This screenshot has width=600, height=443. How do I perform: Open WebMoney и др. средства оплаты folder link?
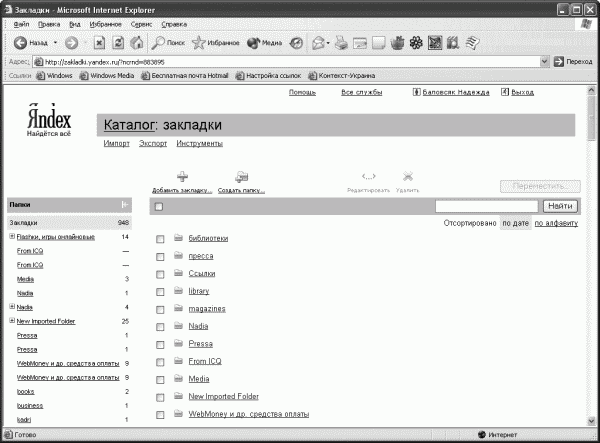click(x=249, y=414)
